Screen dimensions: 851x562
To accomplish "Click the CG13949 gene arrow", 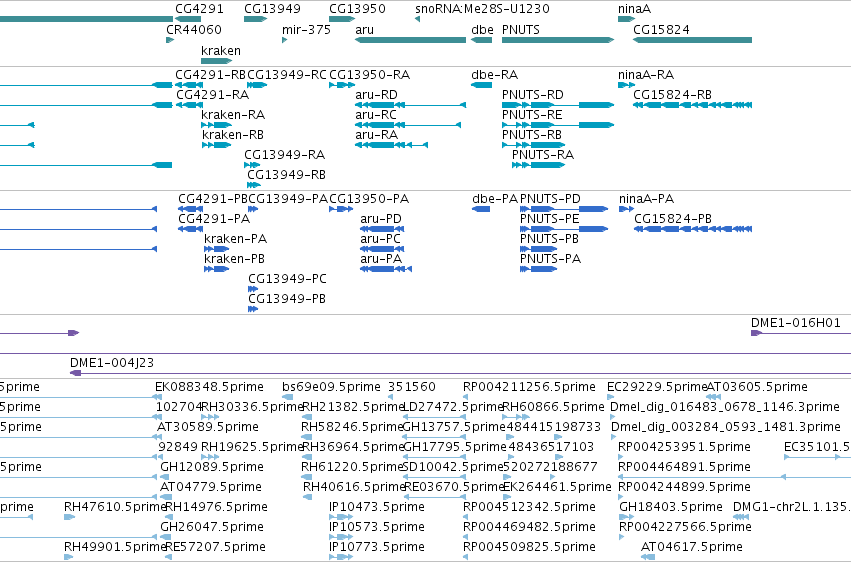I will [256, 19].
